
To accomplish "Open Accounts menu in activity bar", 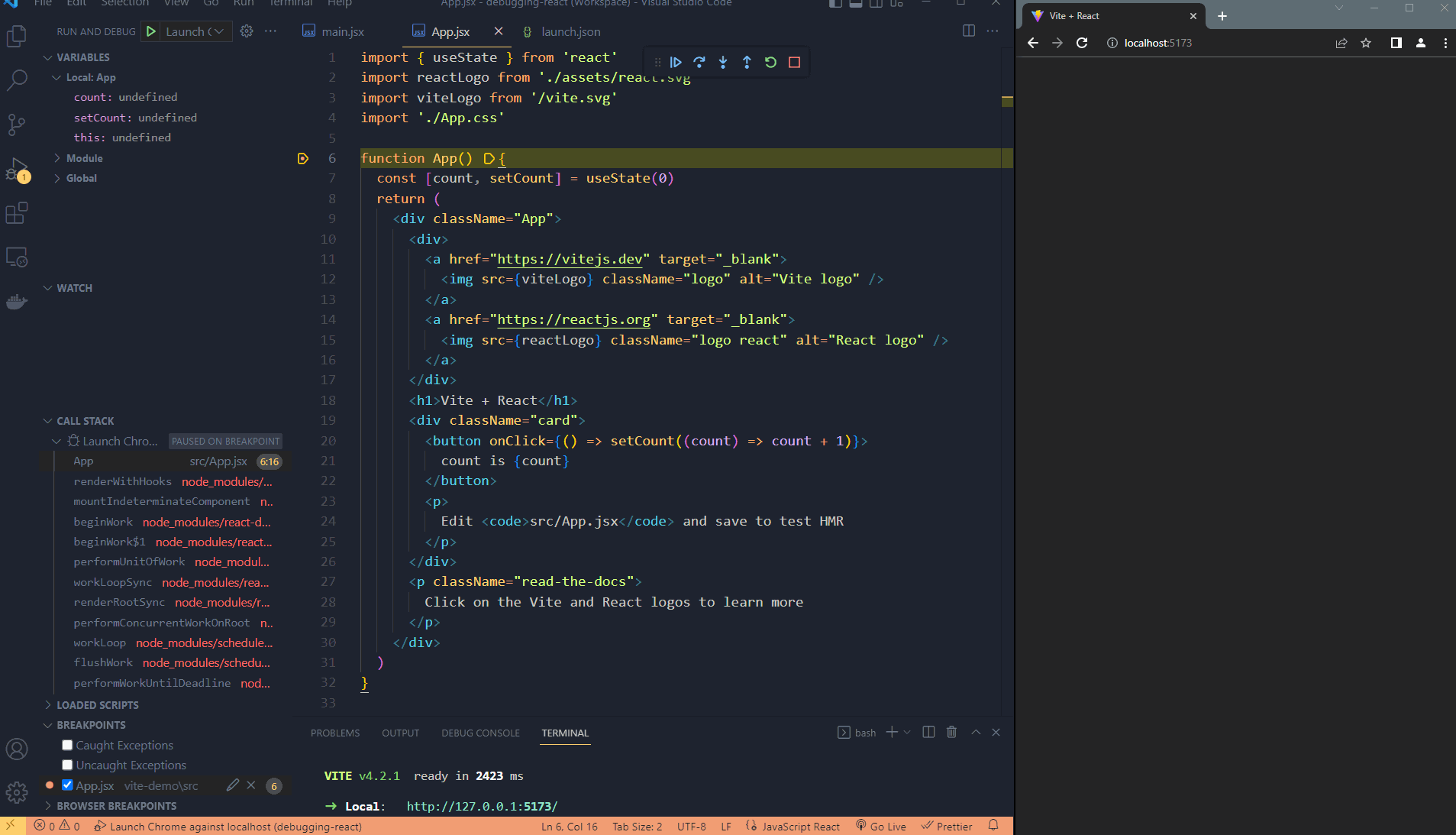I will click(x=17, y=749).
